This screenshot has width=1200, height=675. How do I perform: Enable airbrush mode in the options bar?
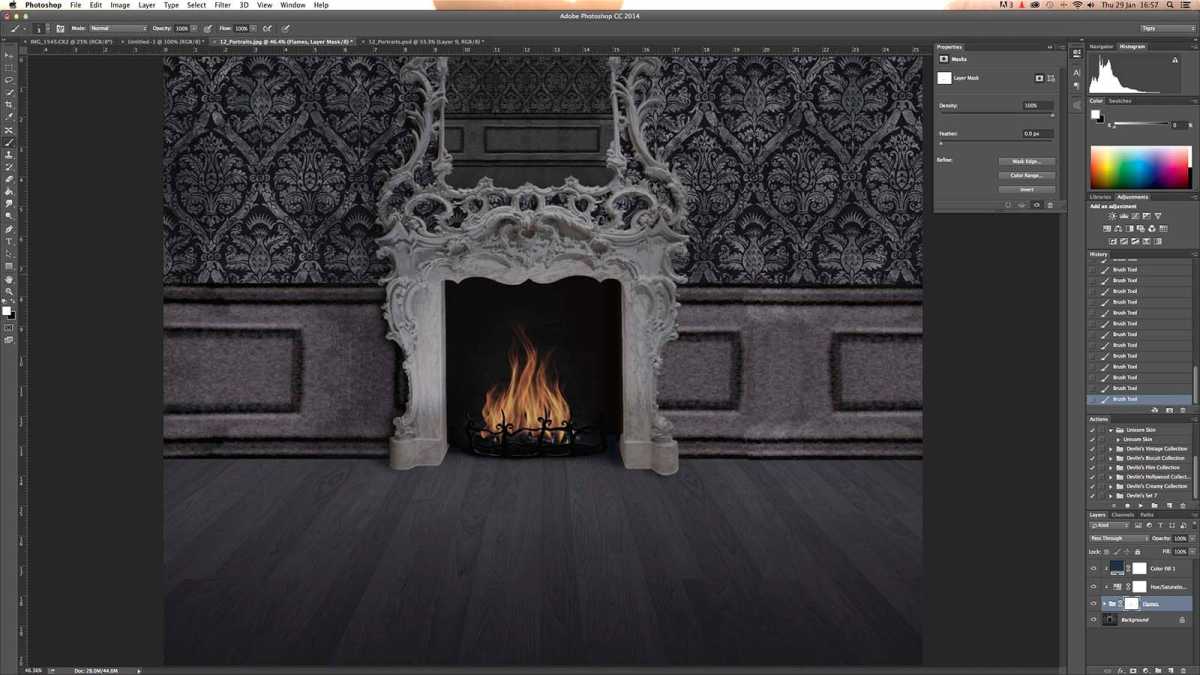268,29
